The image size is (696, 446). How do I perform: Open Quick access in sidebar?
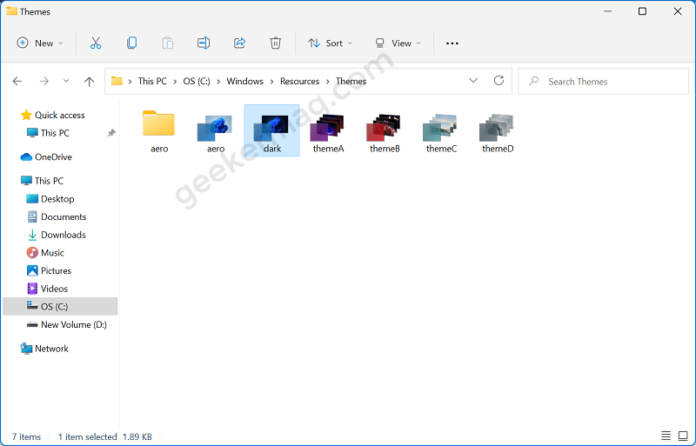tap(53, 115)
